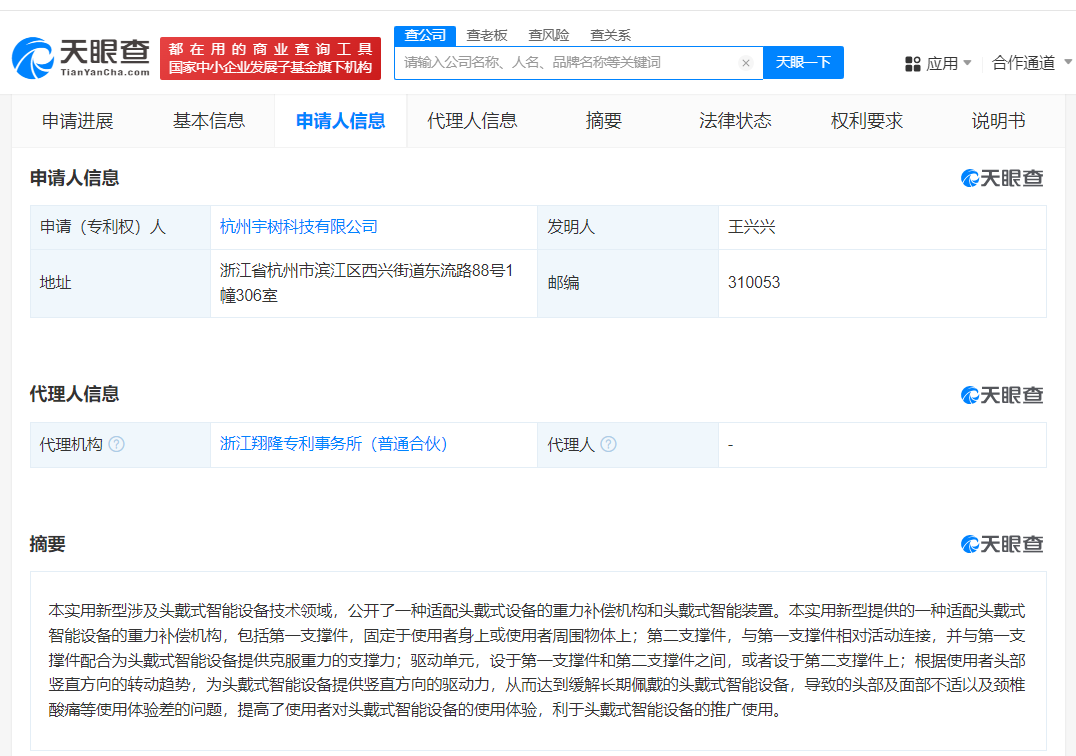The image size is (1076, 756).
Task: Click inventor name 王兴兴
Action: pos(751,227)
